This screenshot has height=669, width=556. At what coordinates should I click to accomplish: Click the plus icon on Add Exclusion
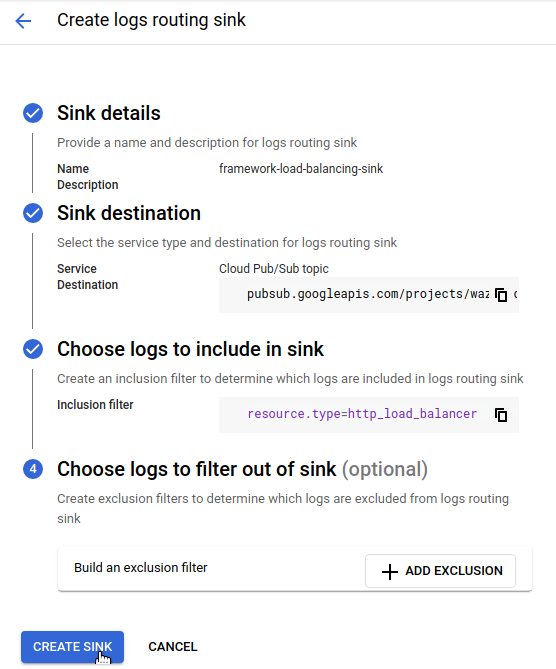coord(390,571)
